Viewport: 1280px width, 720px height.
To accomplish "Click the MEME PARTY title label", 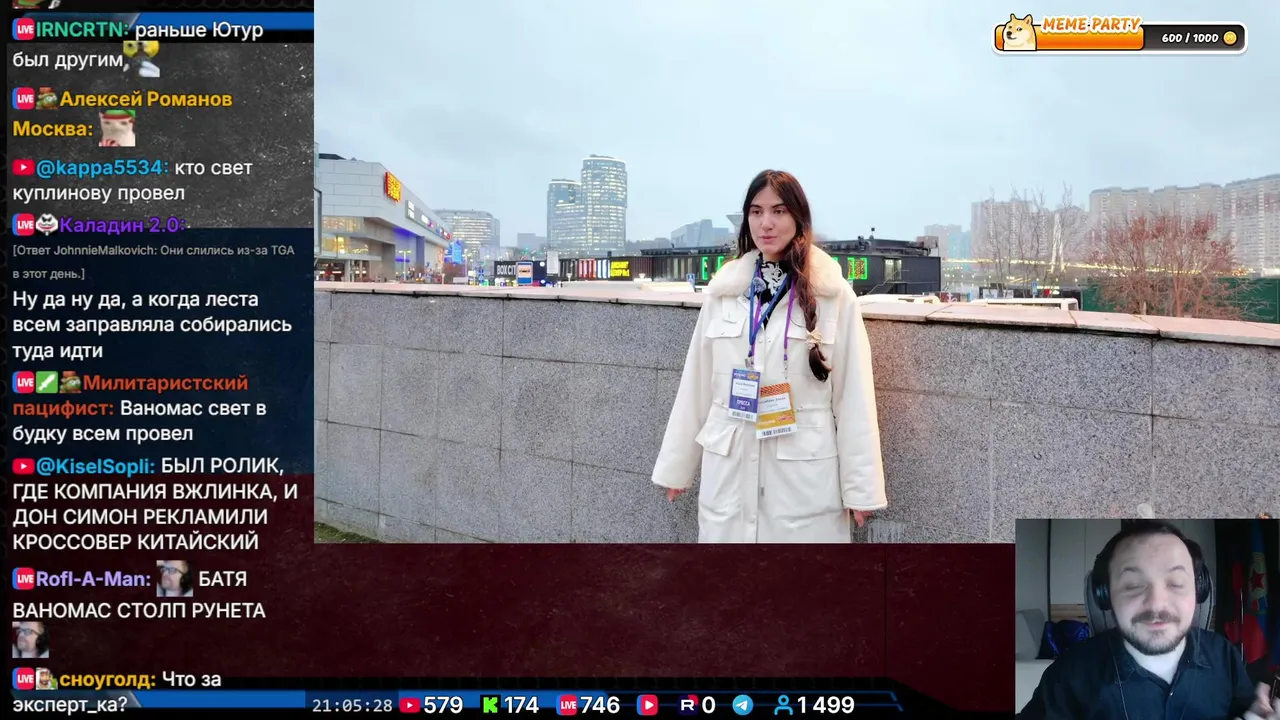I will pyautogui.click(x=1091, y=26).
